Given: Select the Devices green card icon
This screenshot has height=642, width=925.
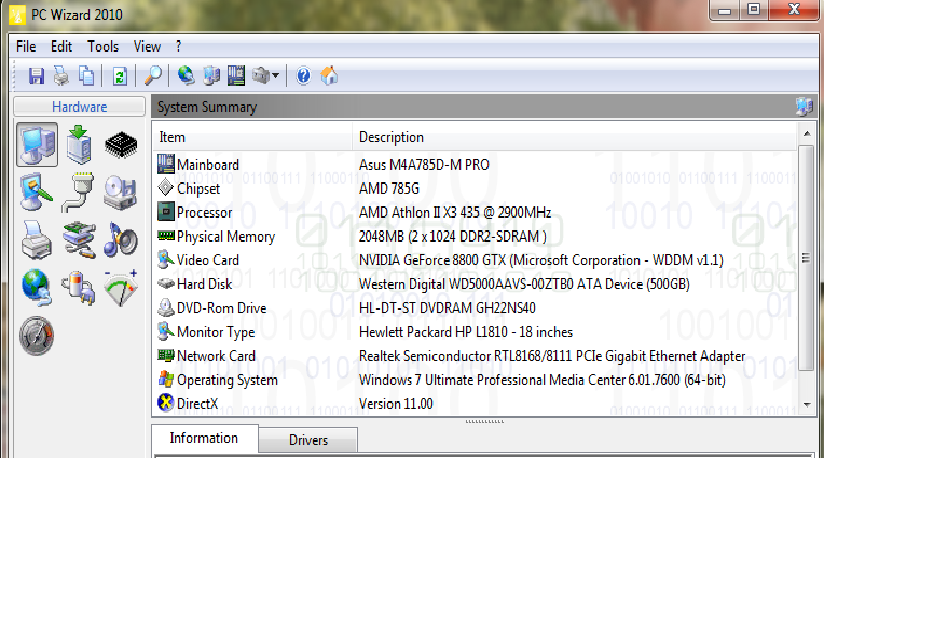Looking at the screenshot, I should tap(79, 240).
